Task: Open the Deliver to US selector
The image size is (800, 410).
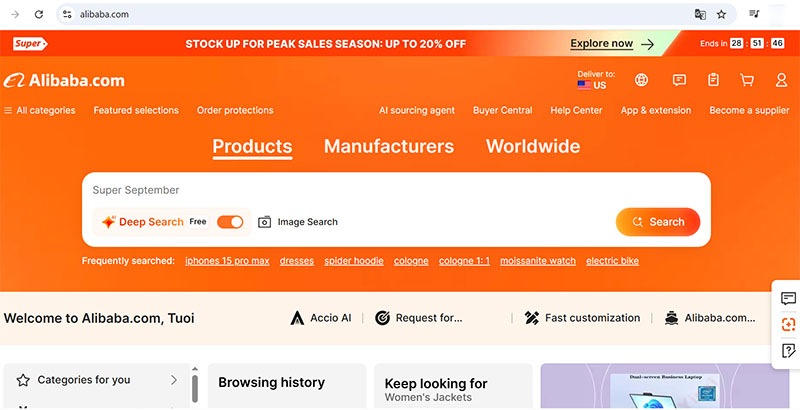Action: click(x=597, y=80)
